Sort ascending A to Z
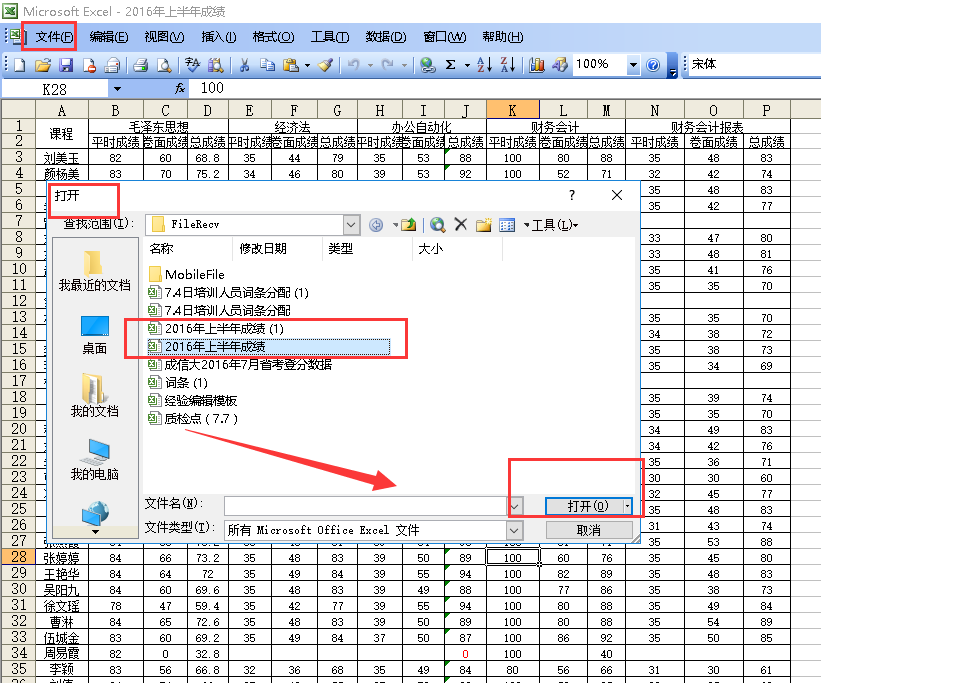The height and width of the screenshot is (683, 960). point(484,65)
